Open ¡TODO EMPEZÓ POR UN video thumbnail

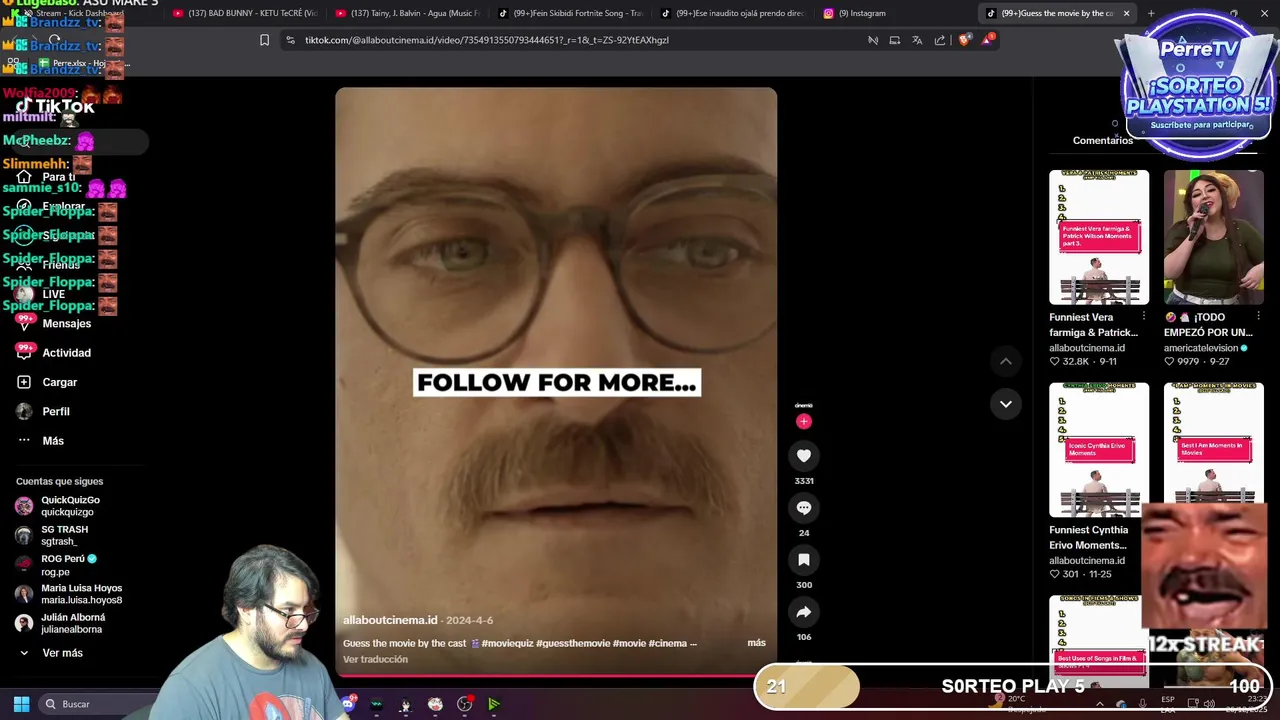1213,237
